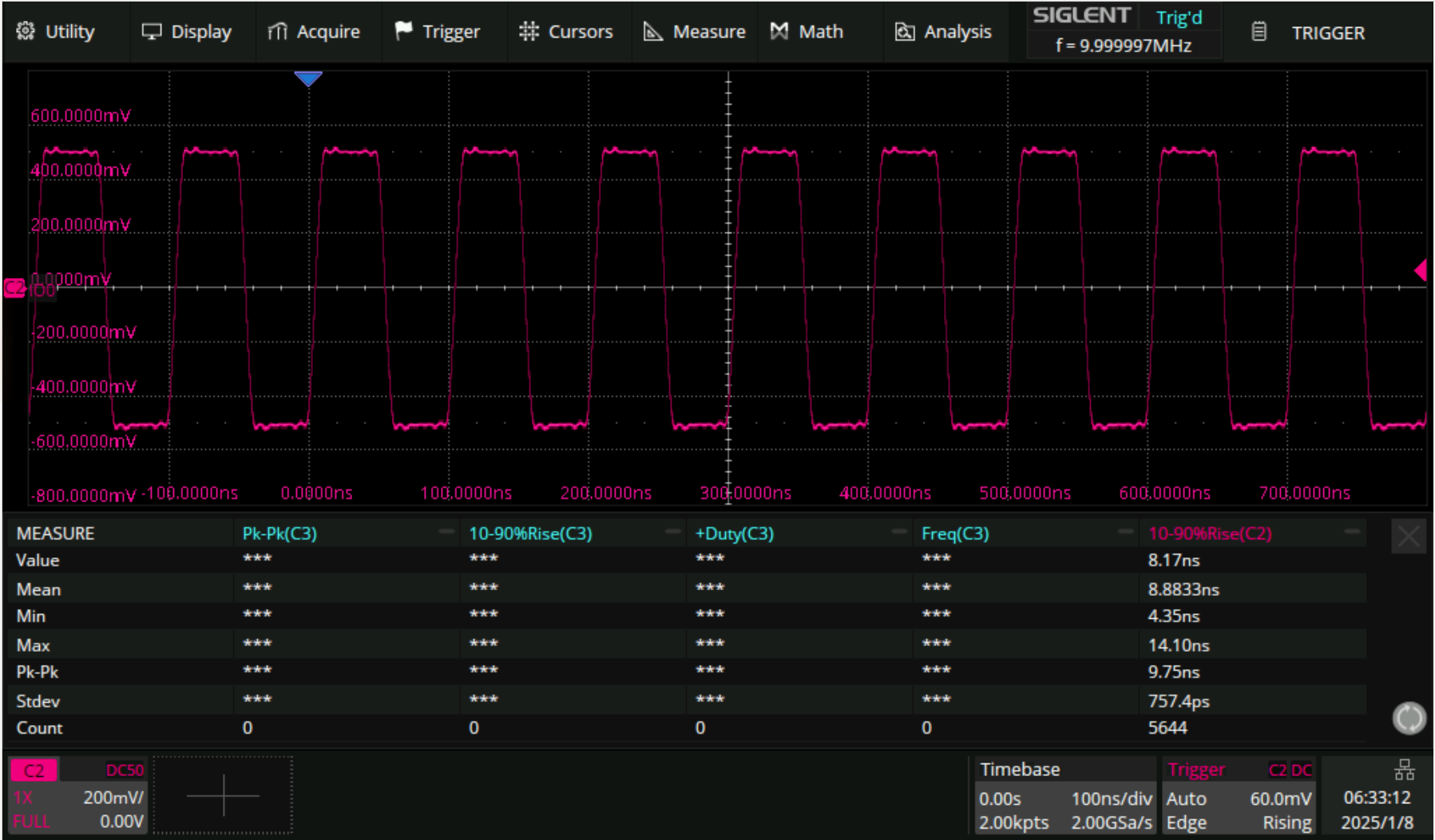Click the C2 0.00V offset value
The height and width of the screenshot is (840, 1435).
tap(121, 822)
